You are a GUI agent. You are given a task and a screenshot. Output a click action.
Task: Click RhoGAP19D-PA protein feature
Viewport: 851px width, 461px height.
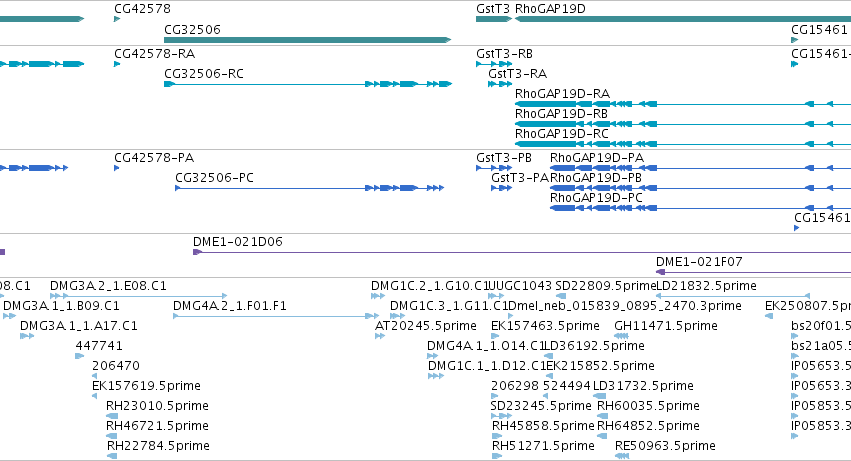(700, 168)
